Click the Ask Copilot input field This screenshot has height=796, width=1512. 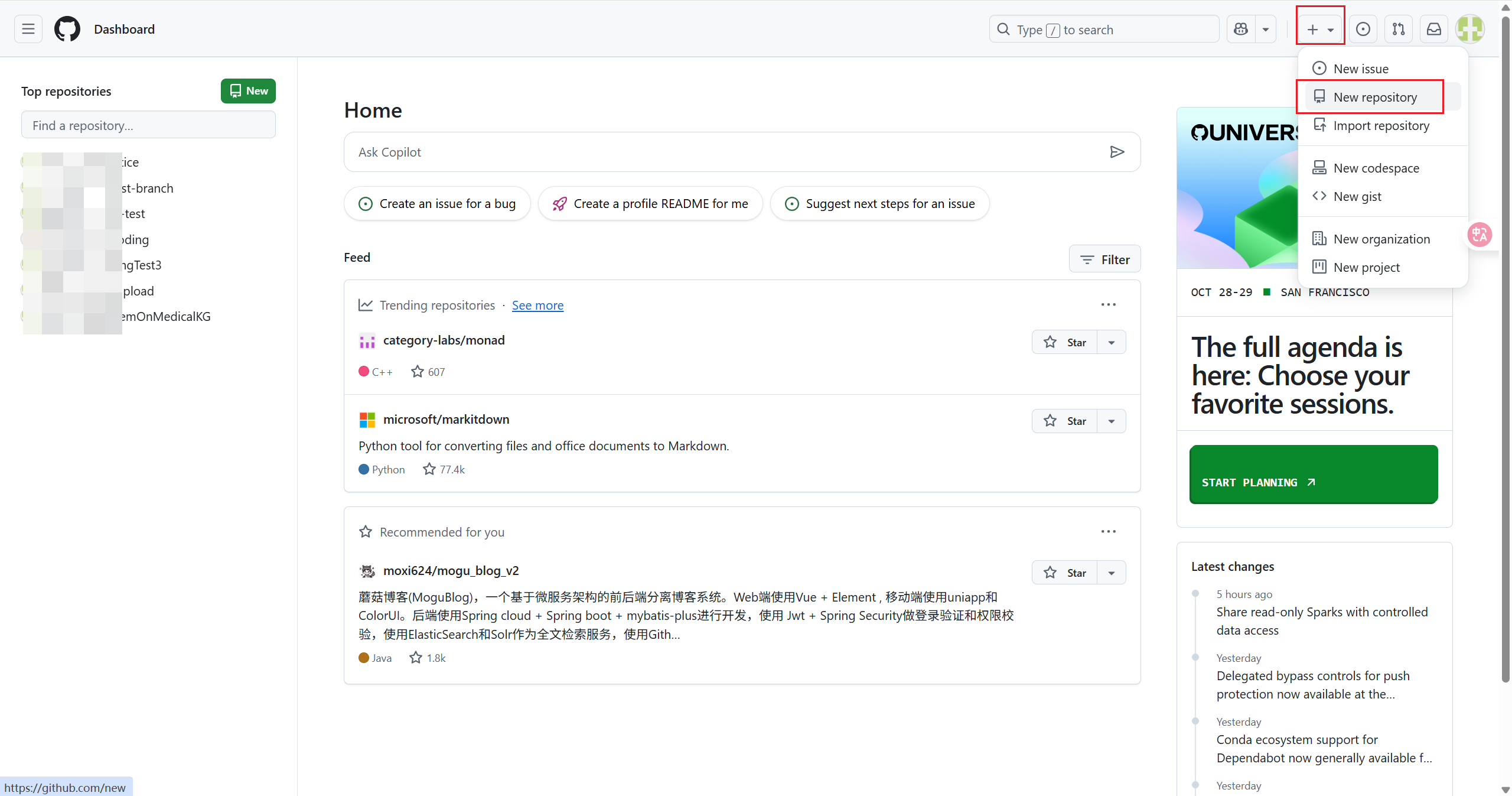pos(726,152)
